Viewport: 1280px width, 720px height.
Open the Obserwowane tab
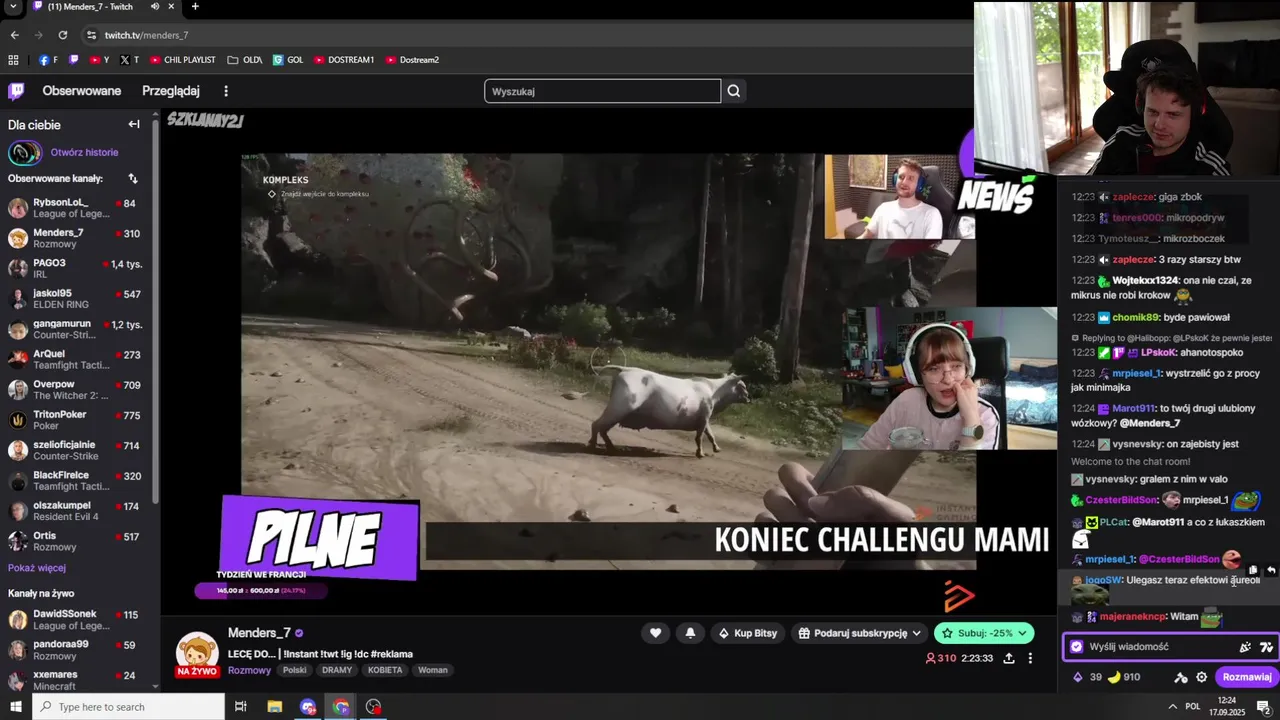point(81,91)
